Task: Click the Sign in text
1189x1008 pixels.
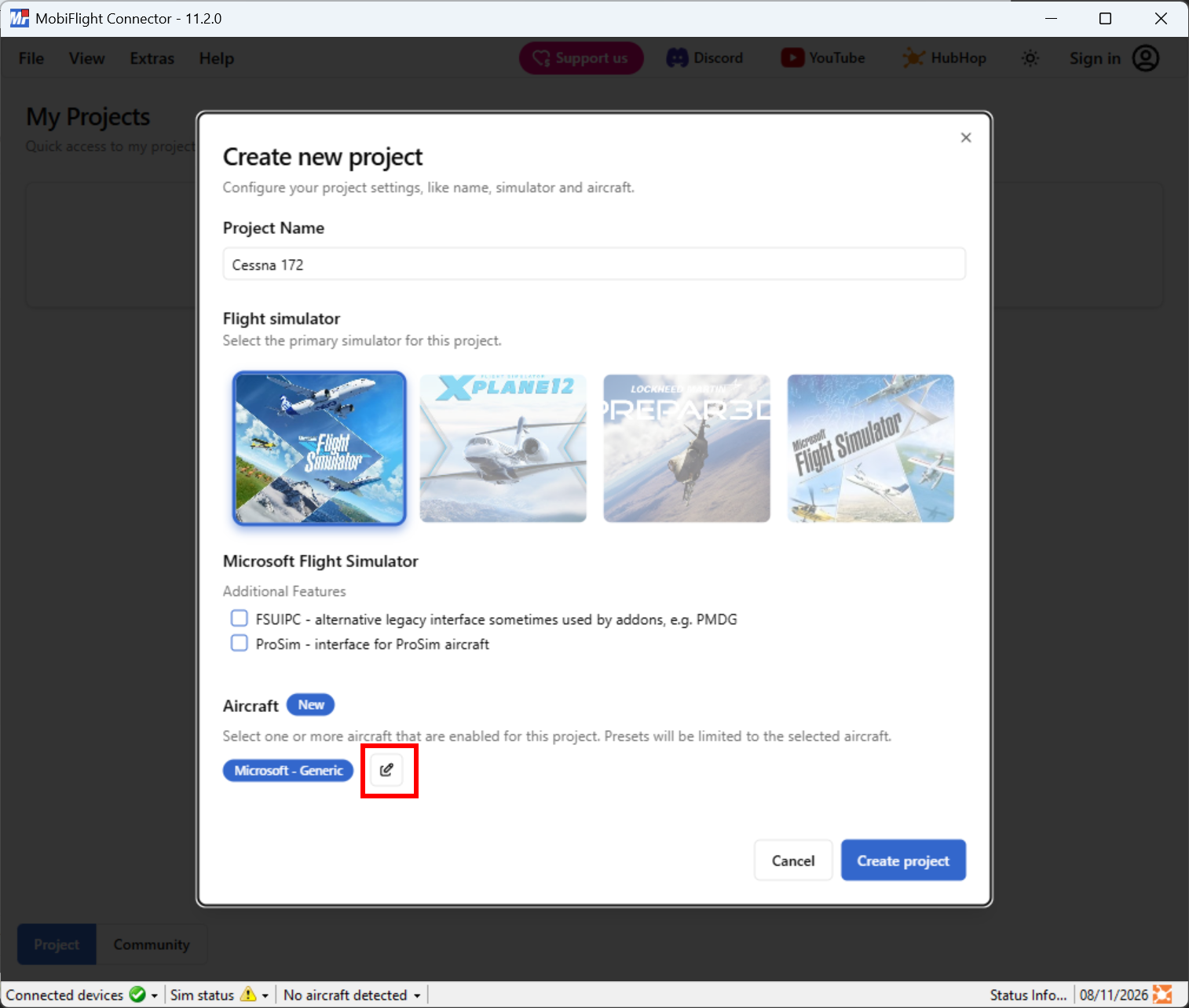Action: (1095, 58)
